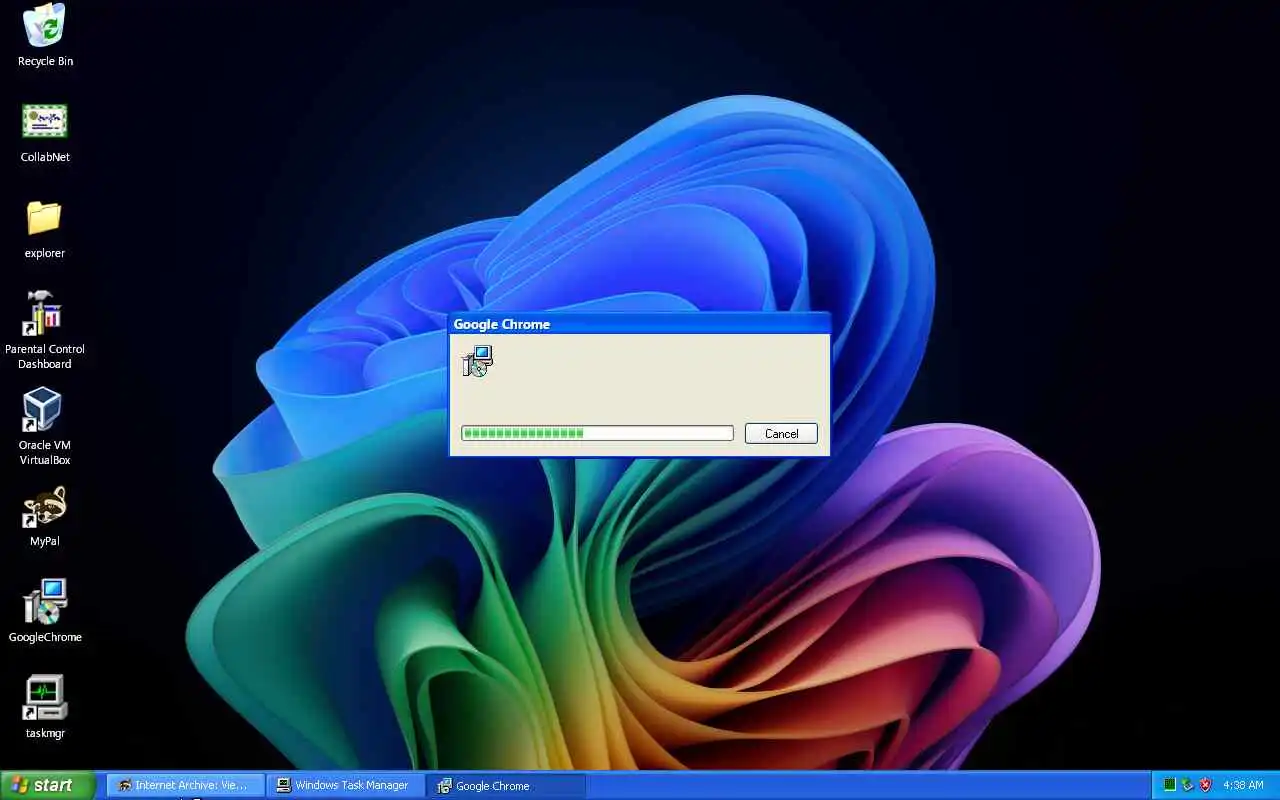
Task: Click the green Task Manager CPU tray icon
Action: point(1169,785)
